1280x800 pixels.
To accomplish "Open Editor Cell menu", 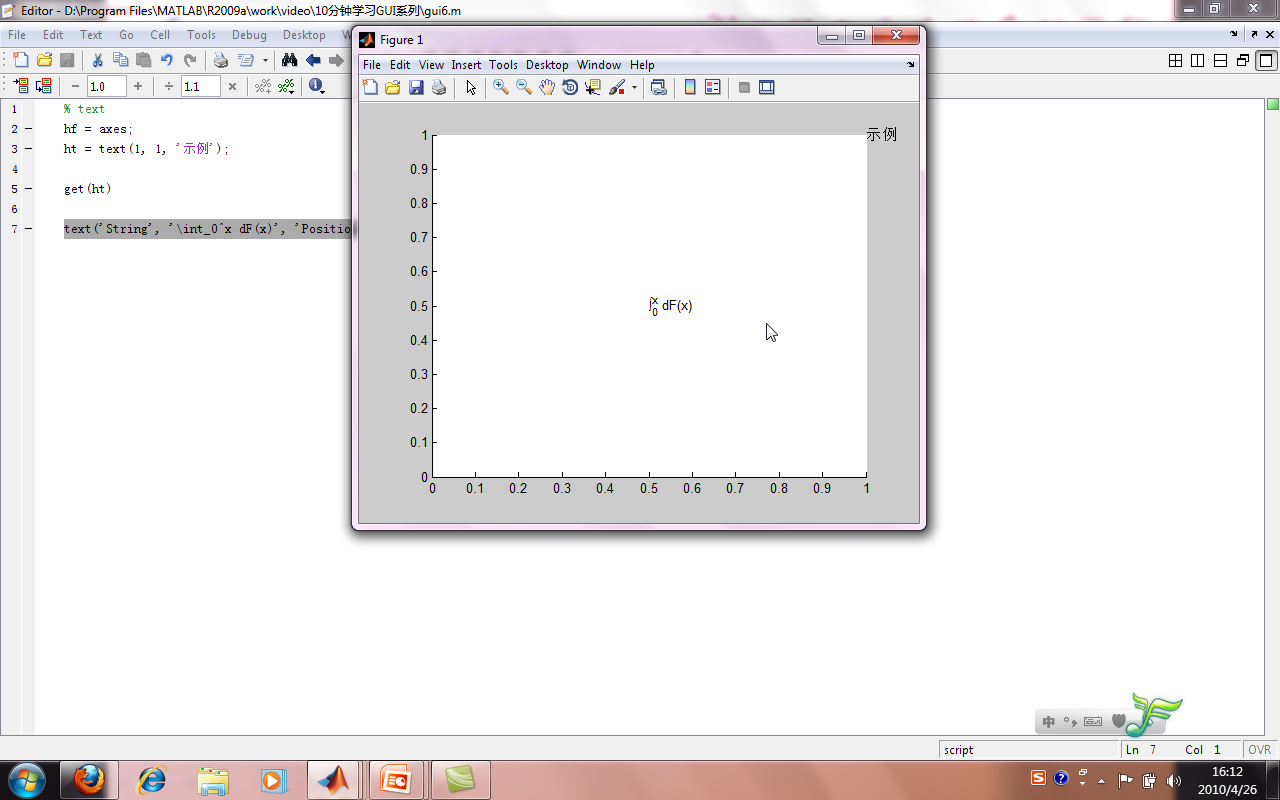I will pos(160,35).
